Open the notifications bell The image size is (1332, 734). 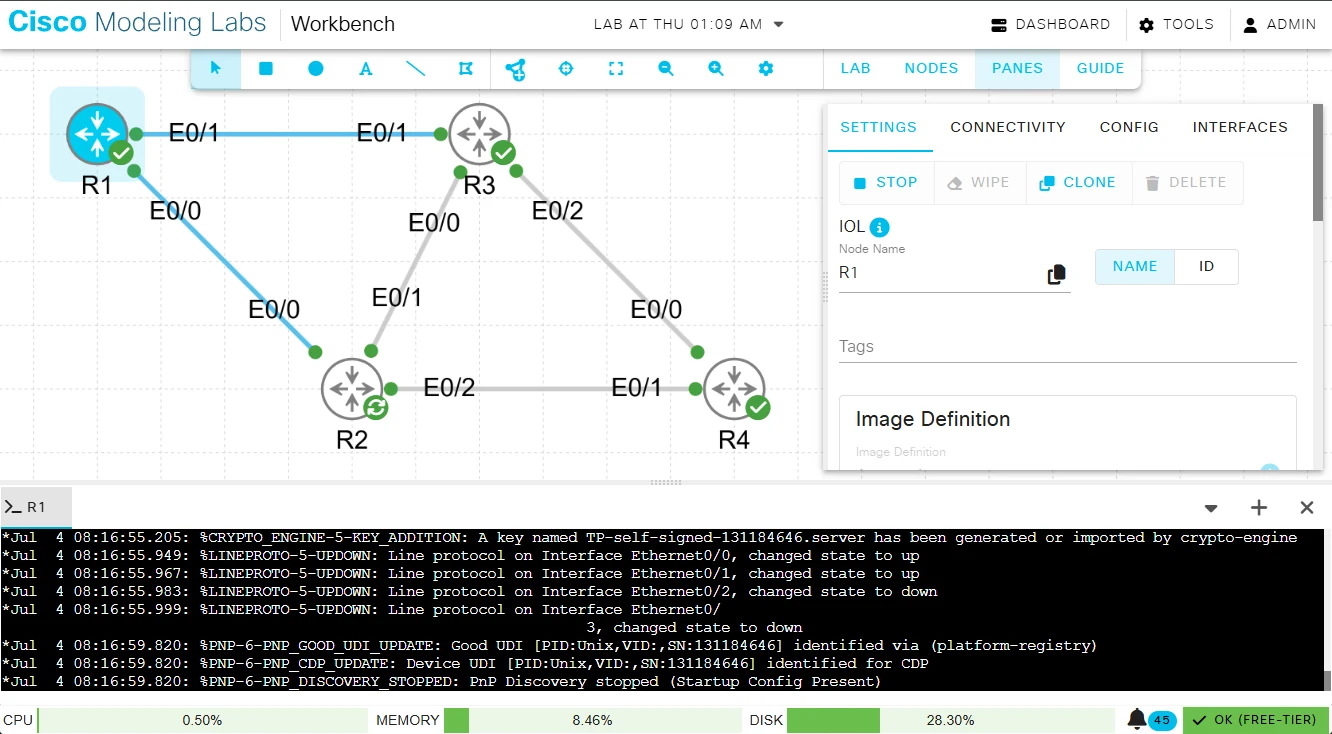tap(1137, 719)
